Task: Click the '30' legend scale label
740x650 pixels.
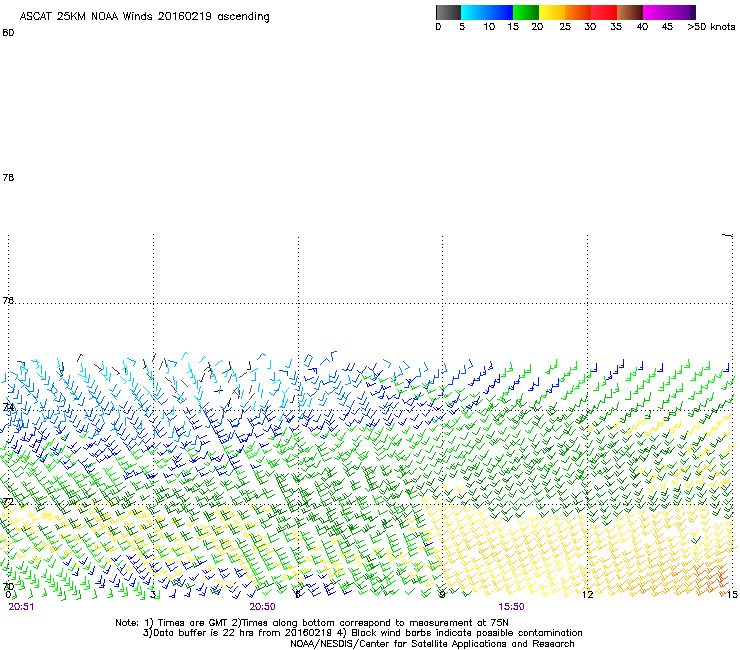Action: click(590, 27)
